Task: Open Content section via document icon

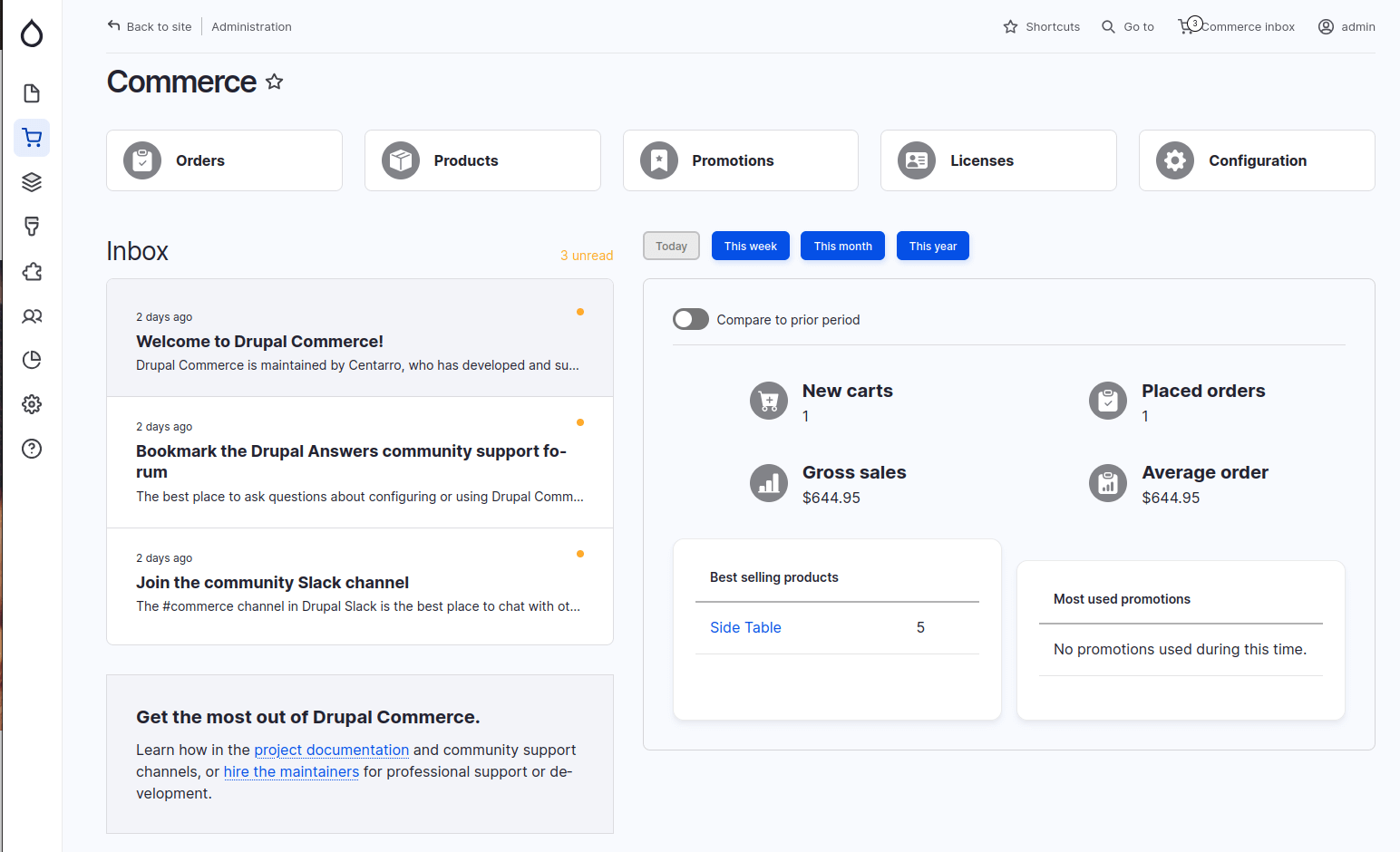Action: pyautogui.click(x=32, y=93)
